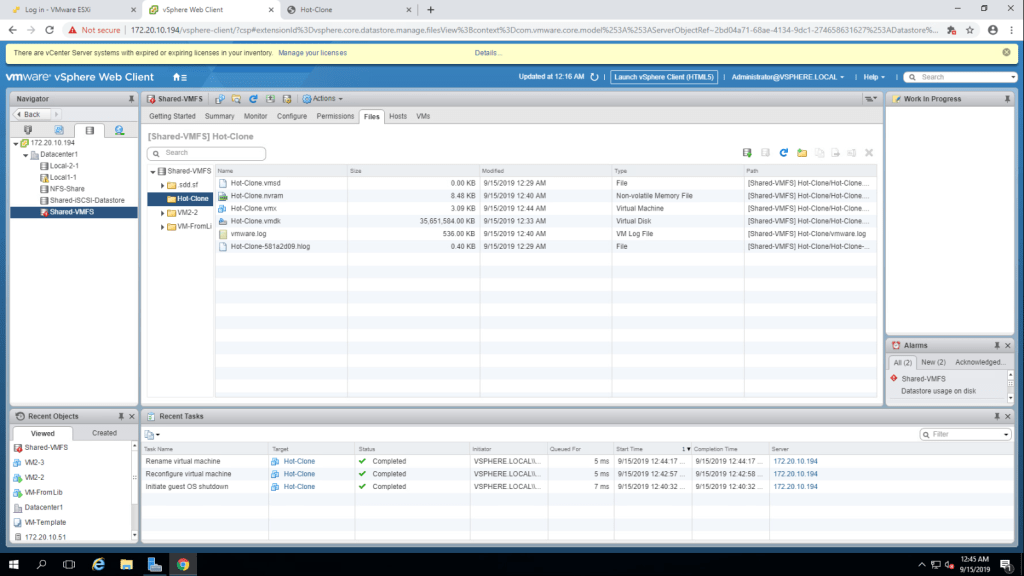Expand the VM2-2 folder in file tree

[162, 213]
